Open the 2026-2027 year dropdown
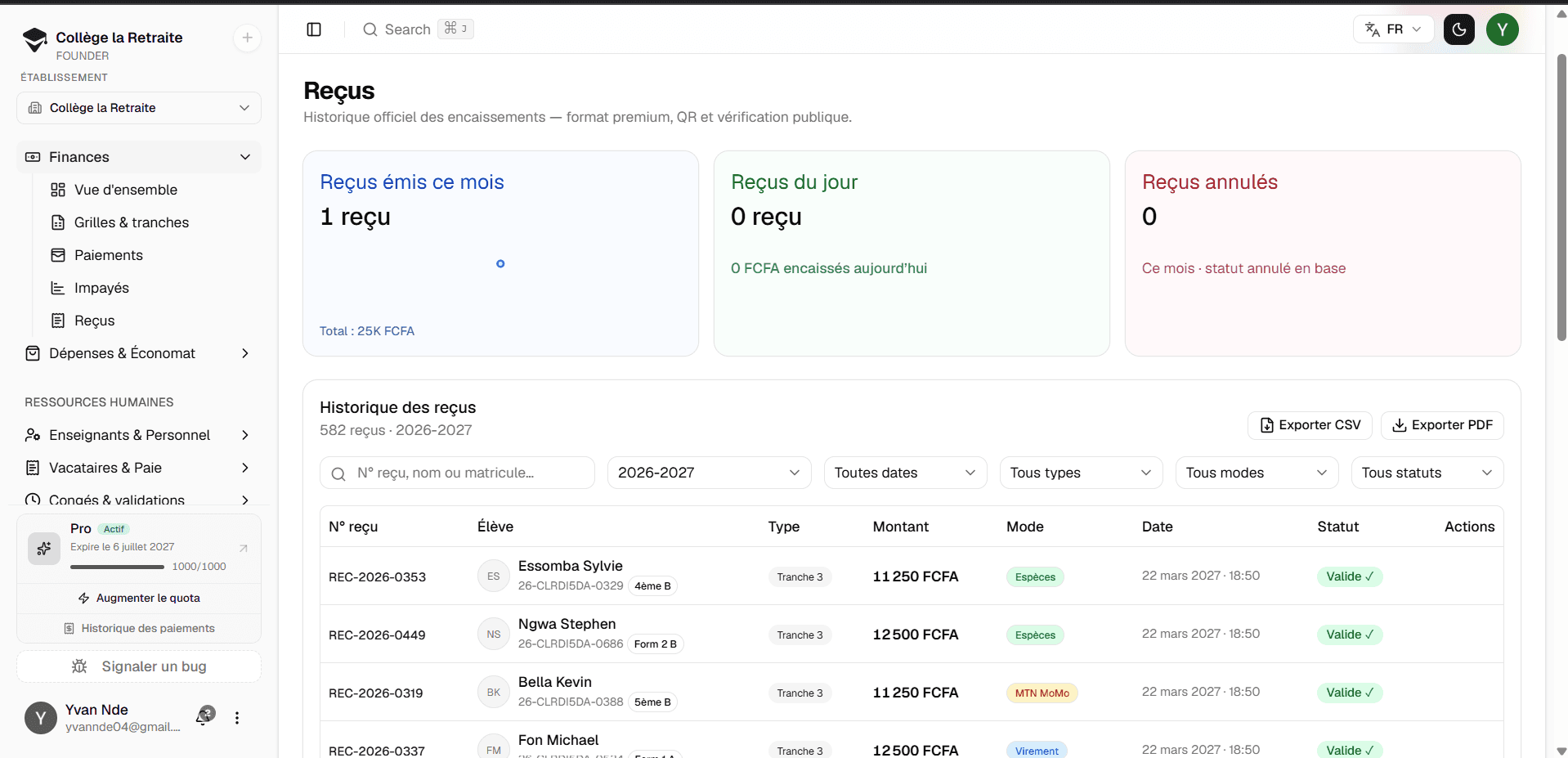The image size is (1568, 758). [x=710, y=473]
